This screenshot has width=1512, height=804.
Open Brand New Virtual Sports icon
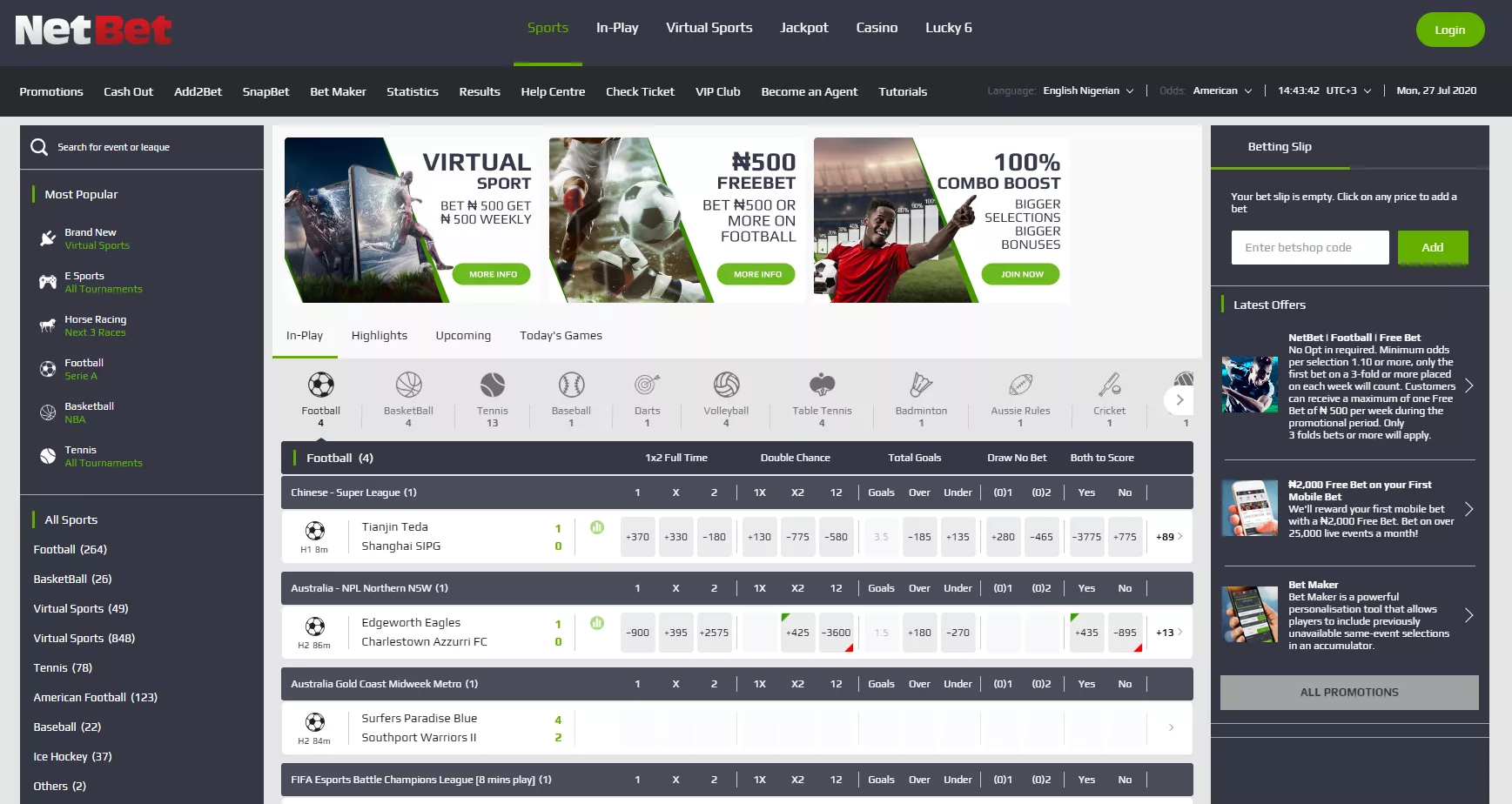[x=48, y=238]
